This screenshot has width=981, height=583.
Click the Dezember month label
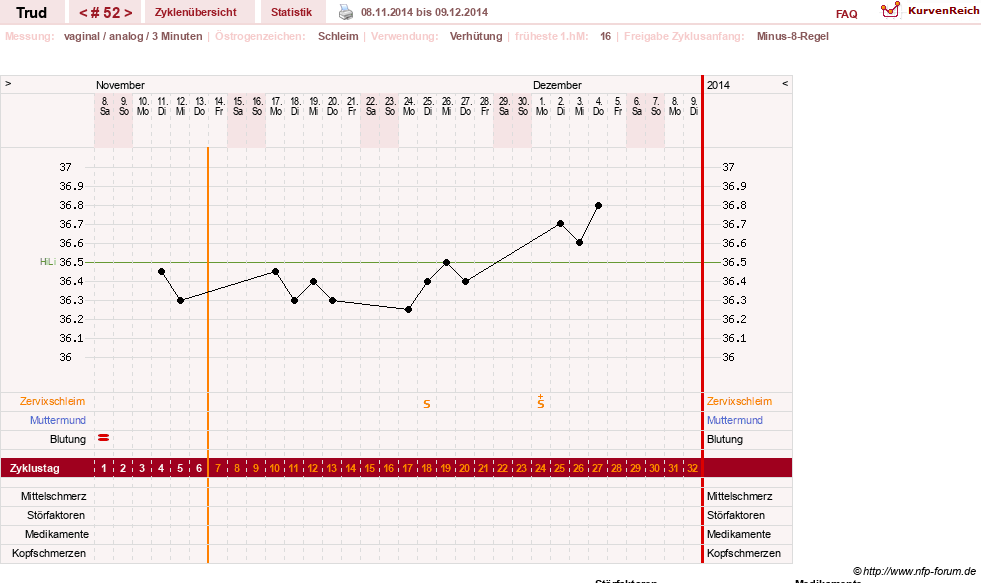click(x=557, y=85)
